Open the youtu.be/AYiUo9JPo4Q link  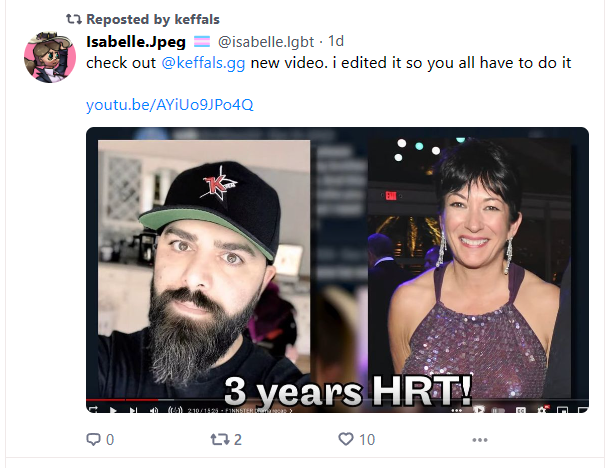click(170, 105)
